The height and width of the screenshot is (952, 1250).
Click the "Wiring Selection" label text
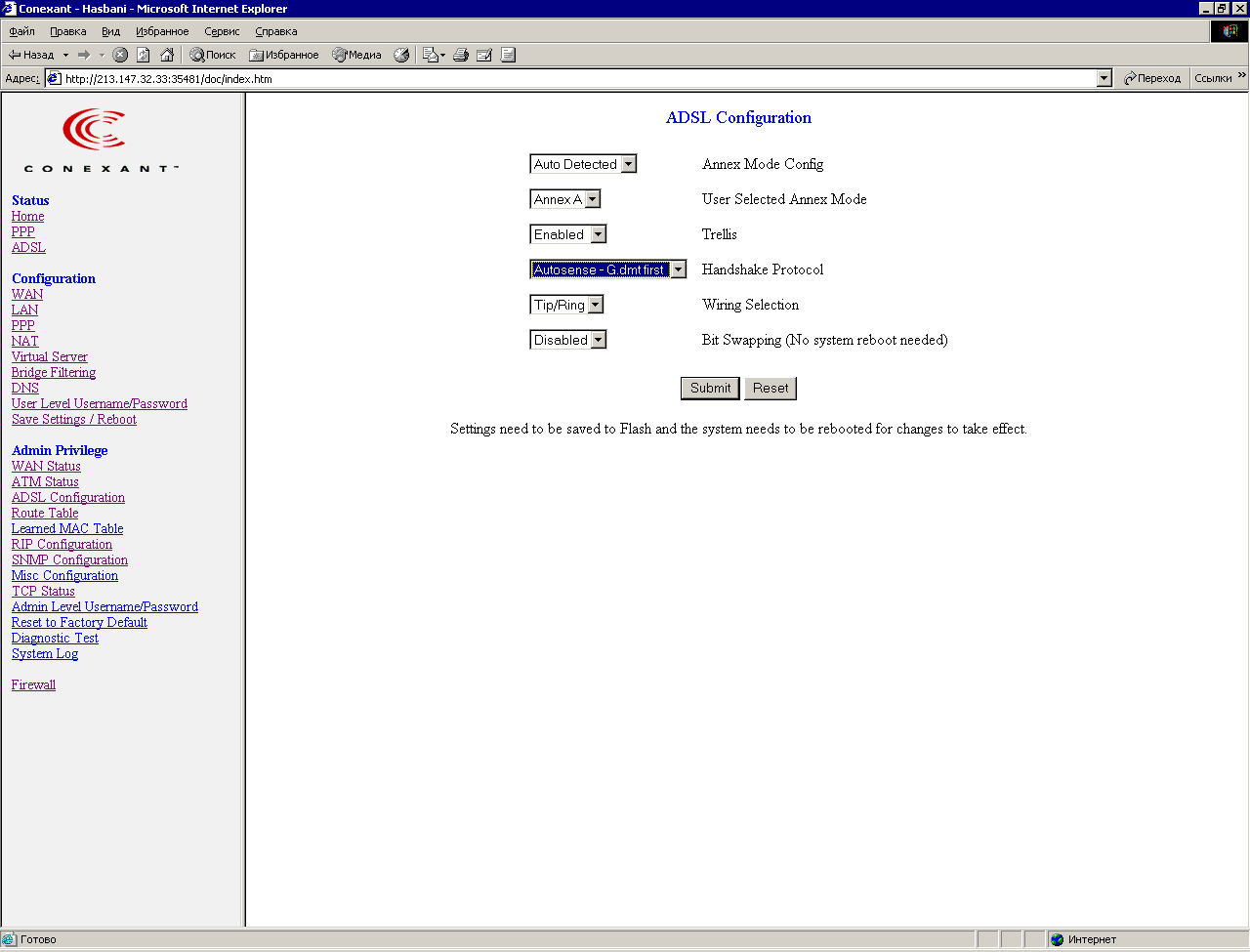(x=750, y=305)
